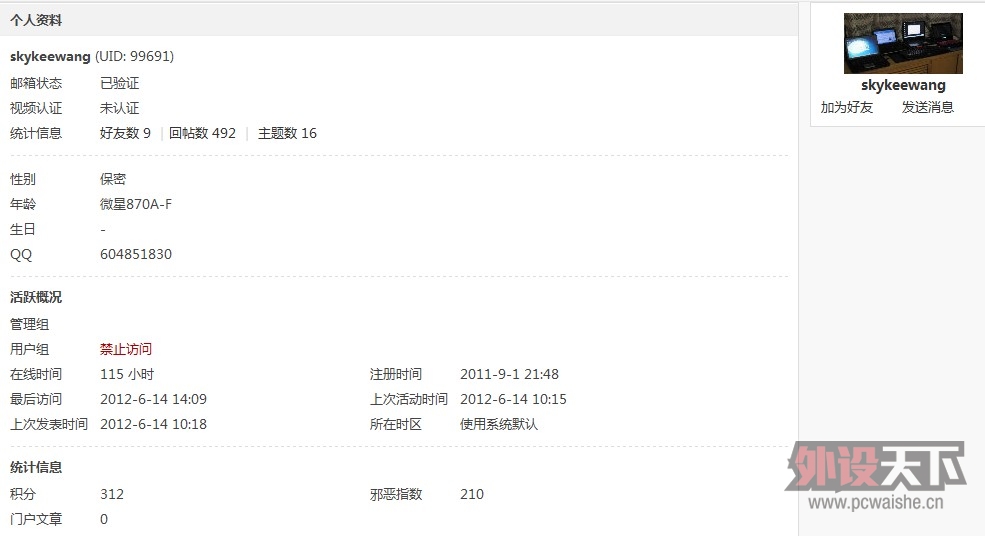Click the 微星870A-F field value
Viewport: 985px width, 536px height.
(x=136, y=204)
